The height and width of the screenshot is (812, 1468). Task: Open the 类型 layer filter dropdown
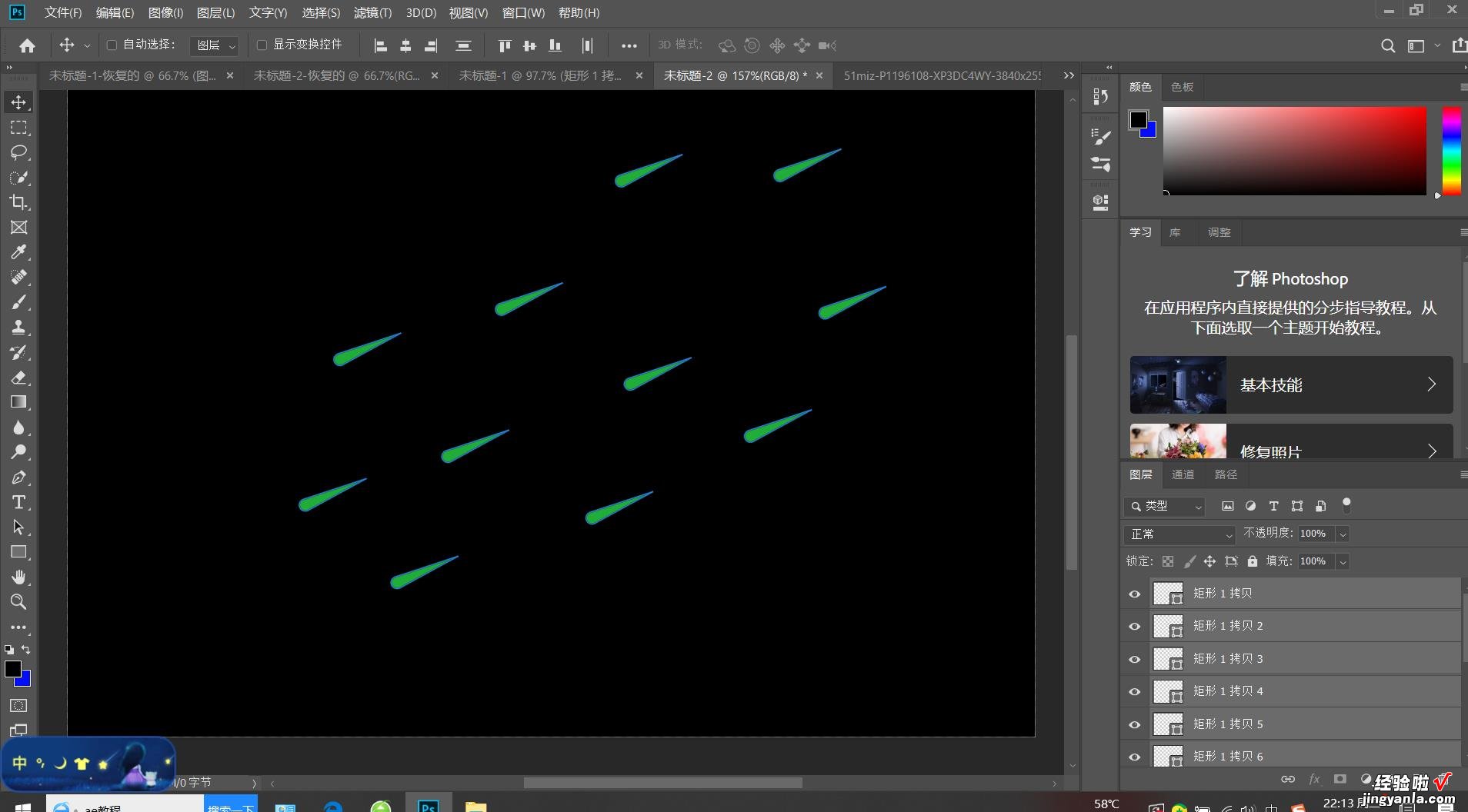[x=1164, y=506]
